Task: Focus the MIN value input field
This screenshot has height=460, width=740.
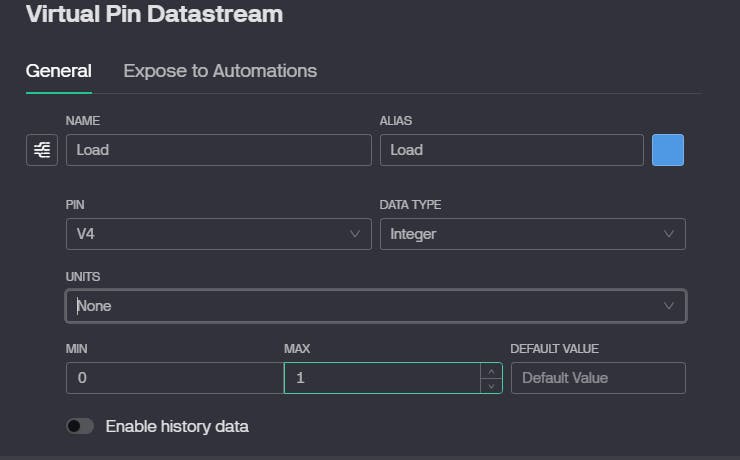Action: tap(174, 378)
